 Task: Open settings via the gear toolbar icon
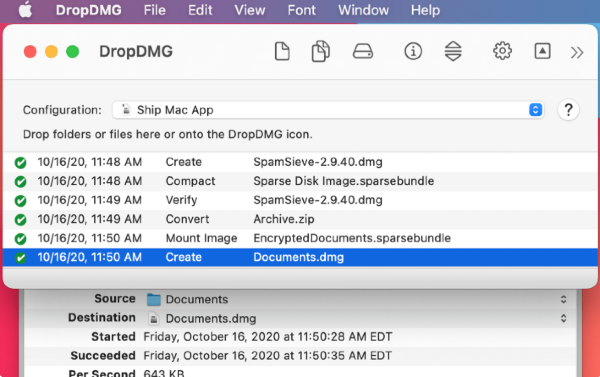tap(502, 51)
